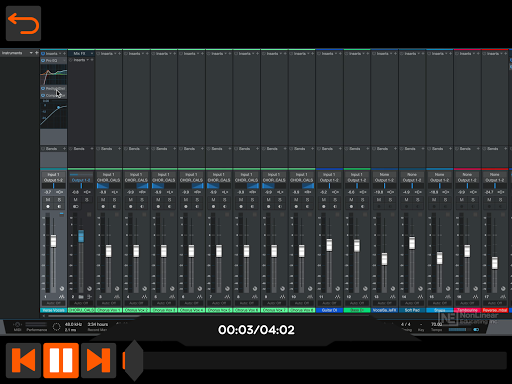Image resolution: width=512 pixels, height=384 pixels.
Task: Select the Soft Pad channel label
Action: 412,310
